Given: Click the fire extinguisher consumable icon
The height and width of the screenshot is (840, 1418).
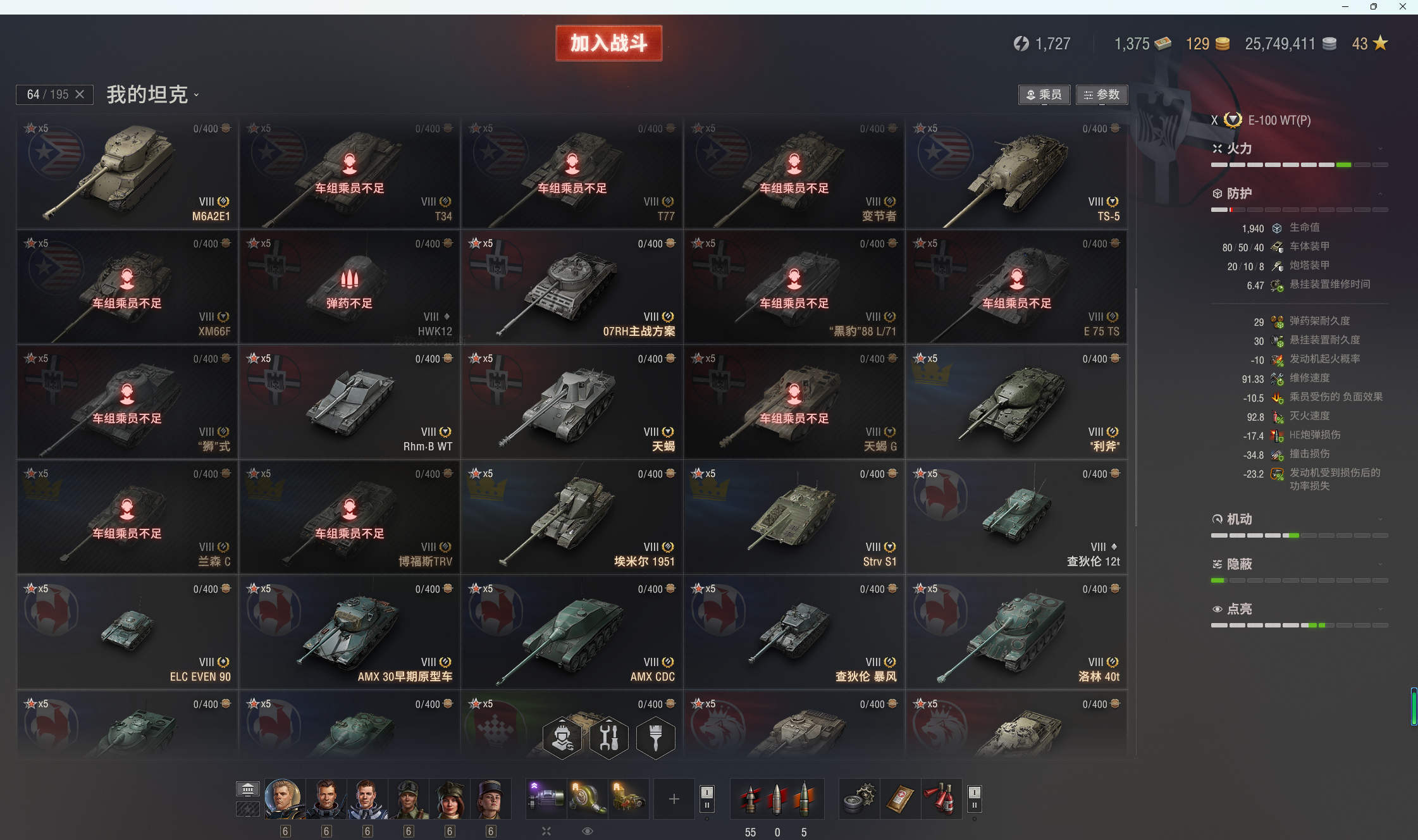Looking at the screenshot, I should [942, 798].
